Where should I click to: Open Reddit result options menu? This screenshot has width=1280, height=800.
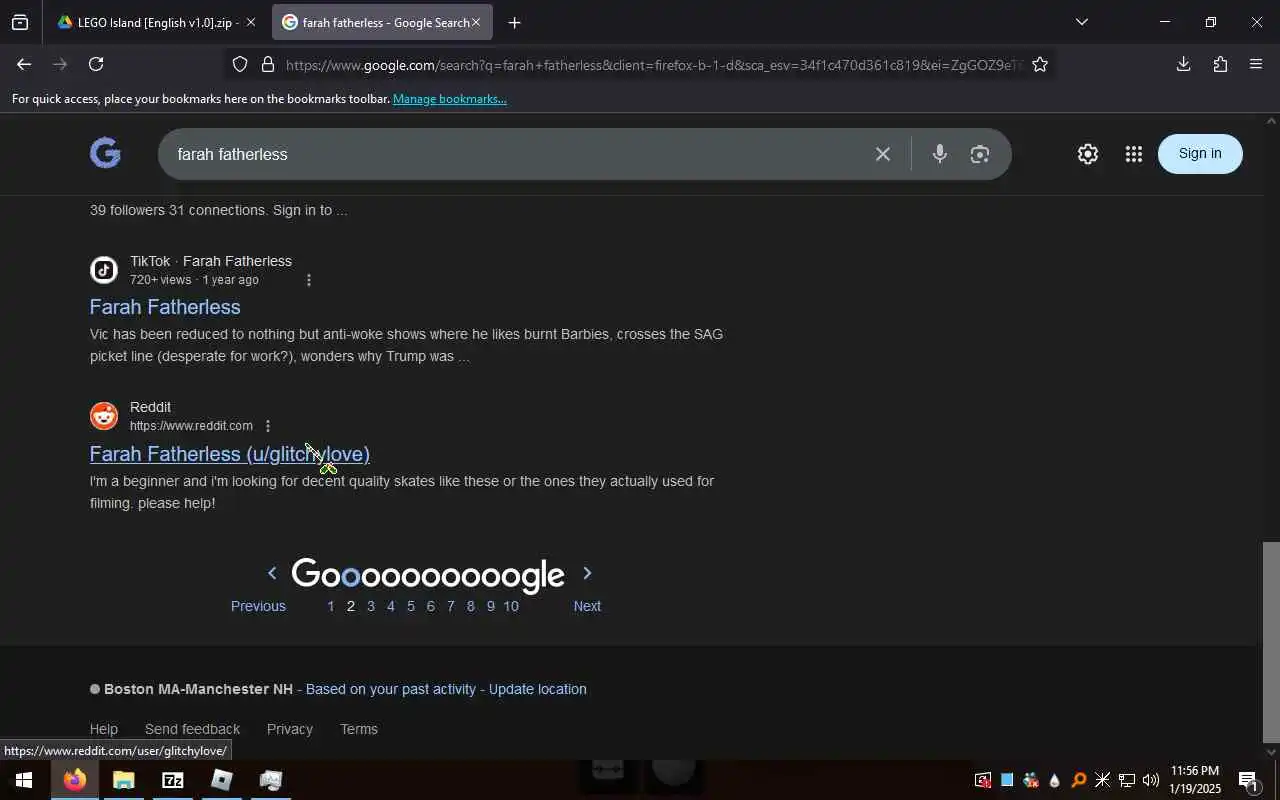[x=267, y=426]
